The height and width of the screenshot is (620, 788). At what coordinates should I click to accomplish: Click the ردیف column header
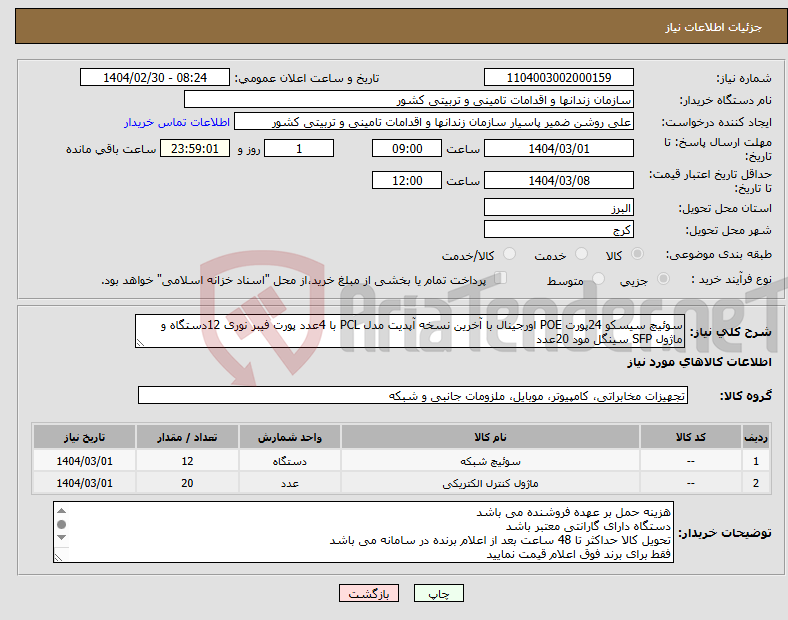(755, 437)
